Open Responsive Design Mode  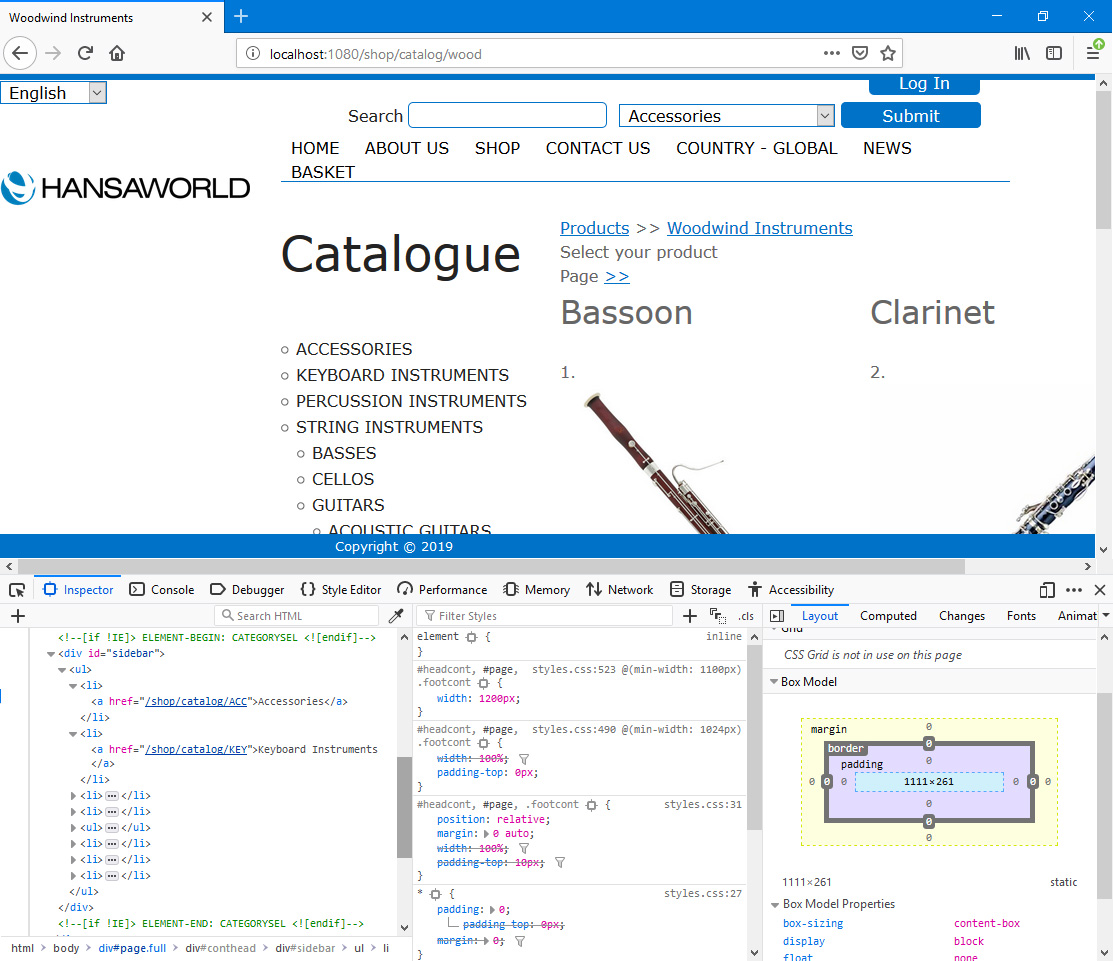(x=1047, y=590)
